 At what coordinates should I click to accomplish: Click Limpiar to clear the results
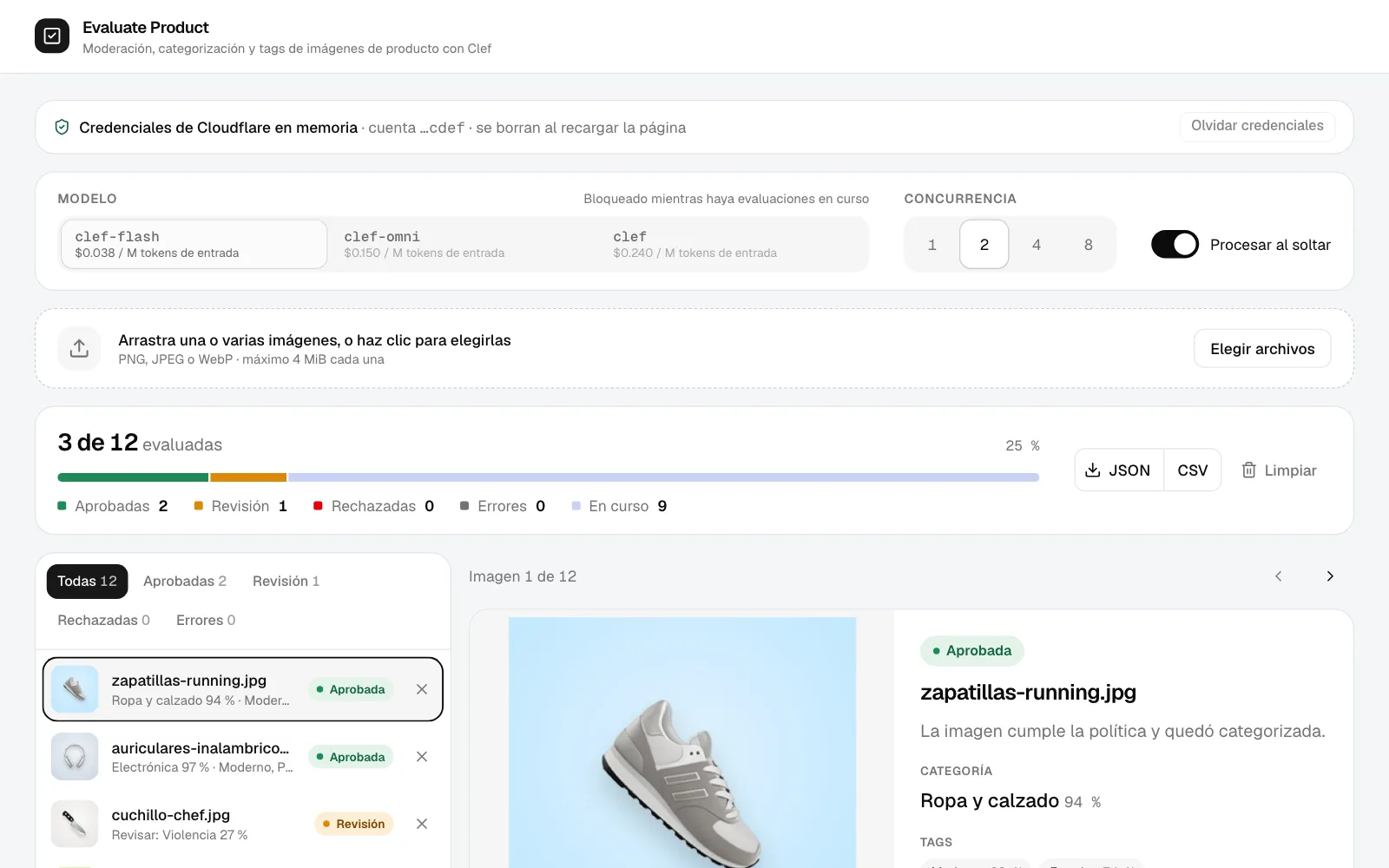click(1279, 470)
